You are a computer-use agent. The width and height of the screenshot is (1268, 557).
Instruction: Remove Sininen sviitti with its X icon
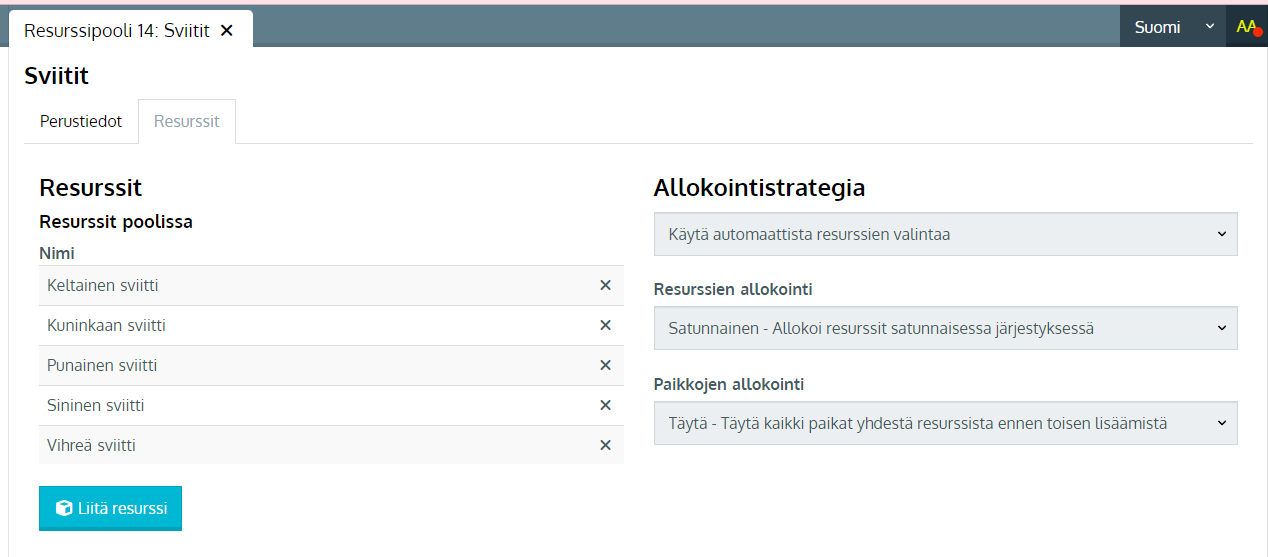click(x=605, y=405)
